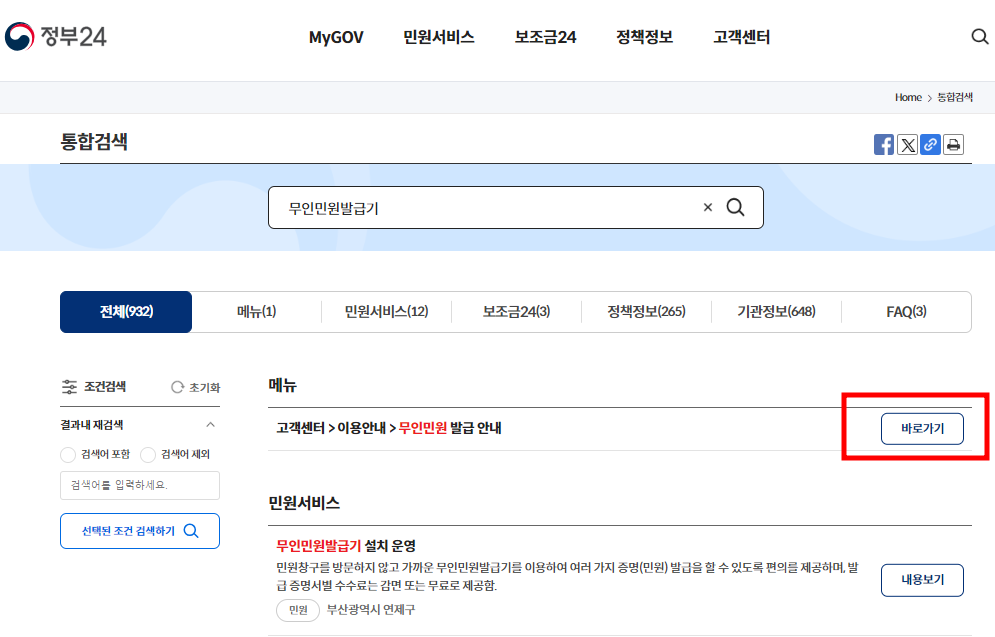Go to Home via the breadcrumb link
The image size is (995, 637).
click(x=908, y=97)
